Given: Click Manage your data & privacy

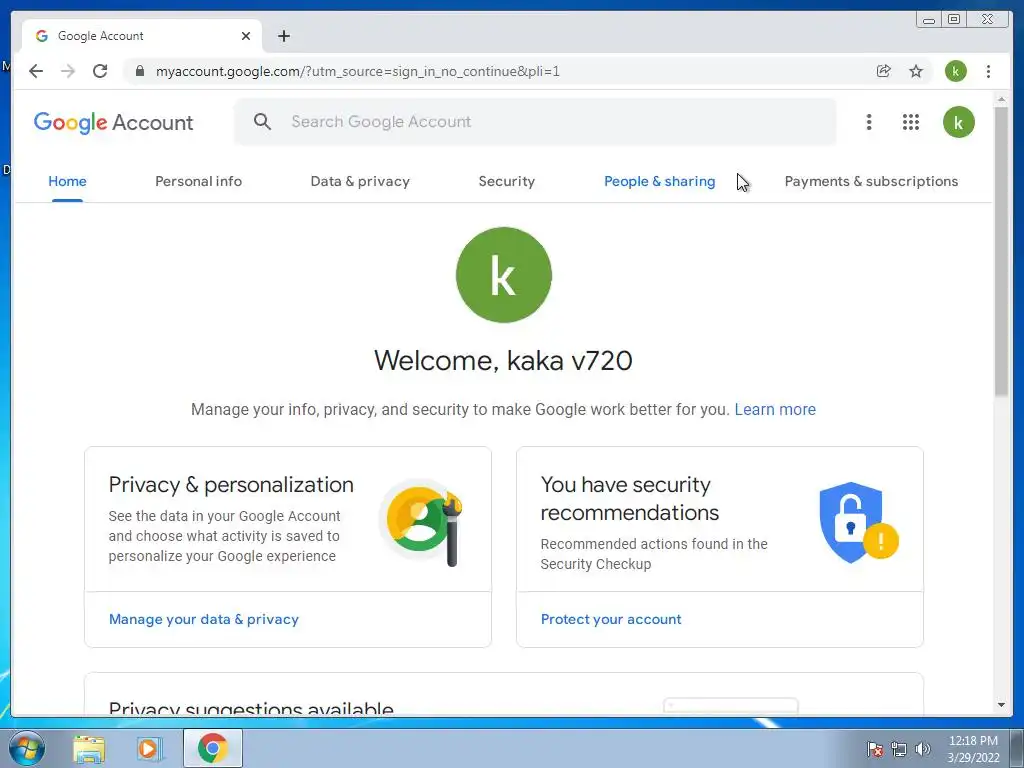Looking at the screenshot, I should click(x=204, y=619).
